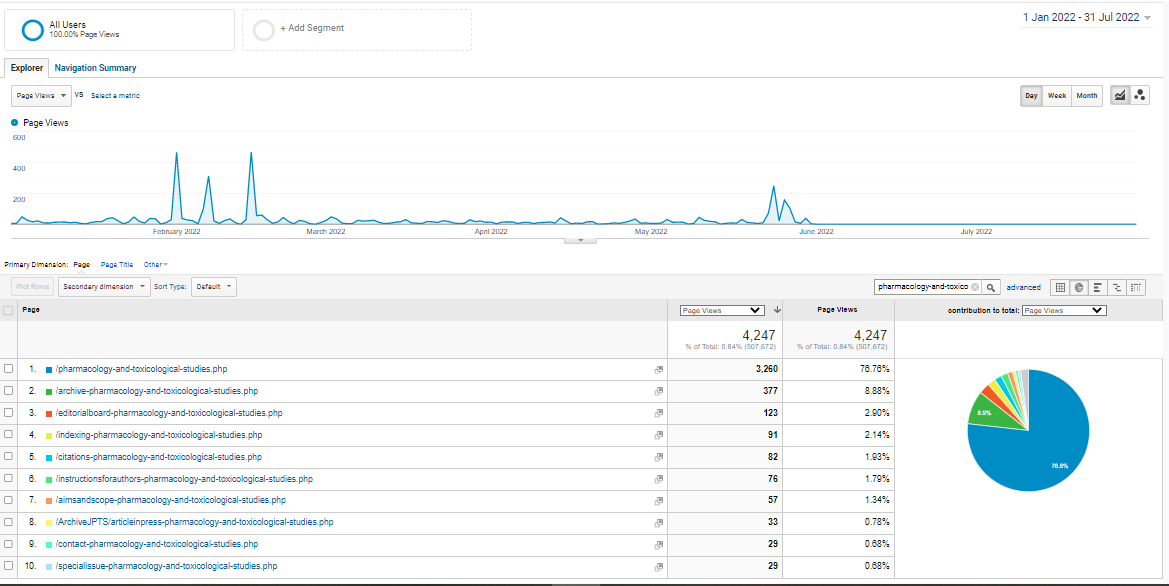The height and width of the screenshot is (586, 1169).
Task: Click the + Add Segment box
Action: (x=357, y=29)
